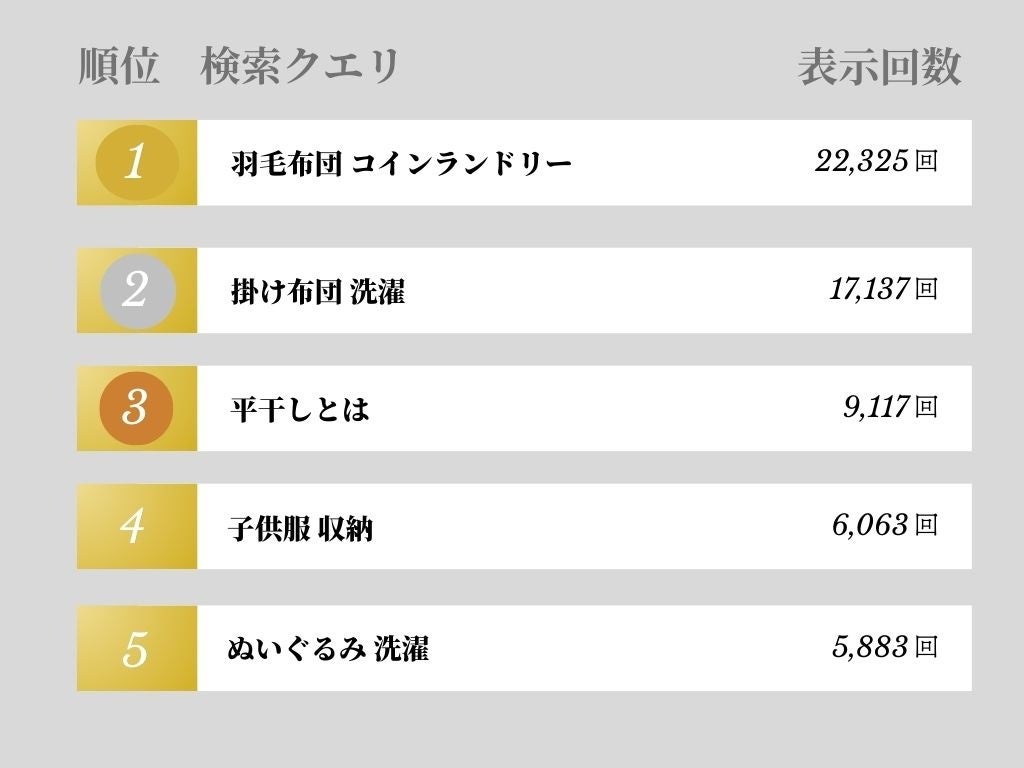Click the bronze number 3 rank badge
Viewport: 1024px width, 768px height.
136,408
